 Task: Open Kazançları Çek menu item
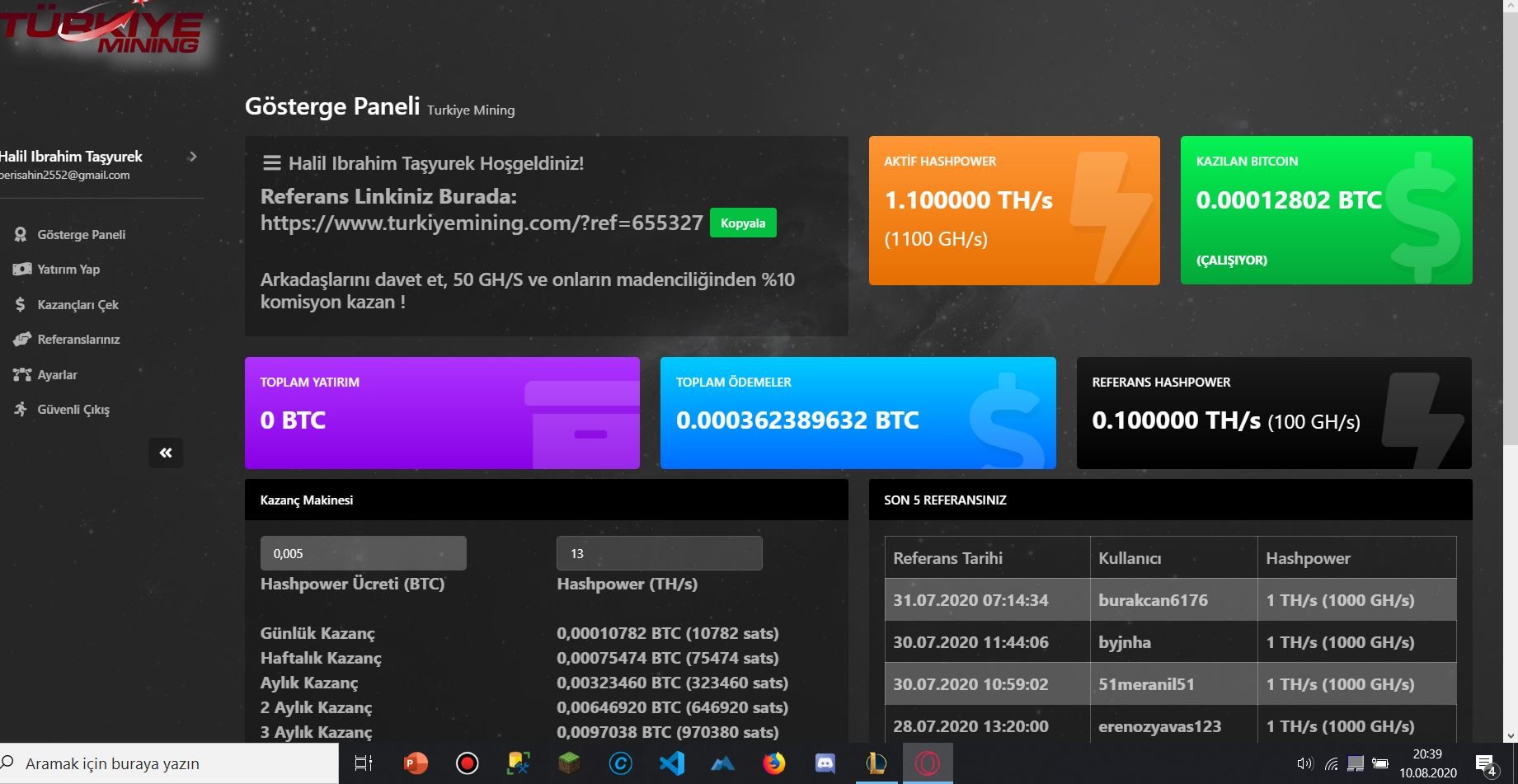point(78,305)
